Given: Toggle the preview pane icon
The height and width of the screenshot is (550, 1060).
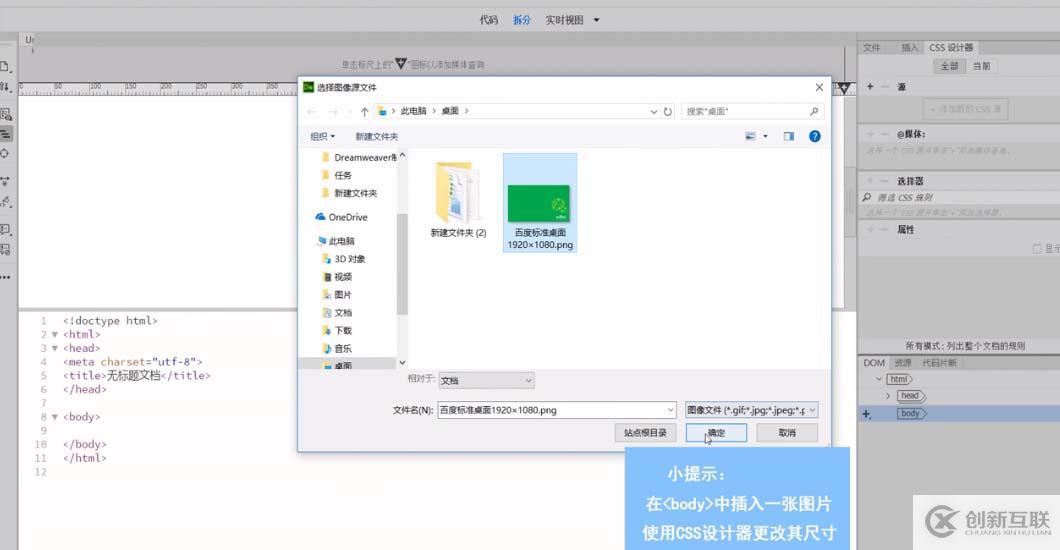Looking at the screenshot, I should [789, 136].
